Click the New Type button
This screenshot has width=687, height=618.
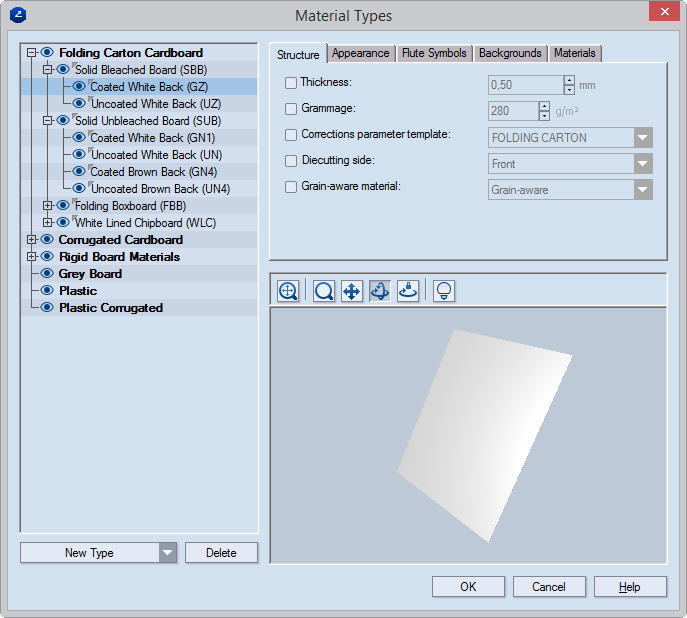90,553
